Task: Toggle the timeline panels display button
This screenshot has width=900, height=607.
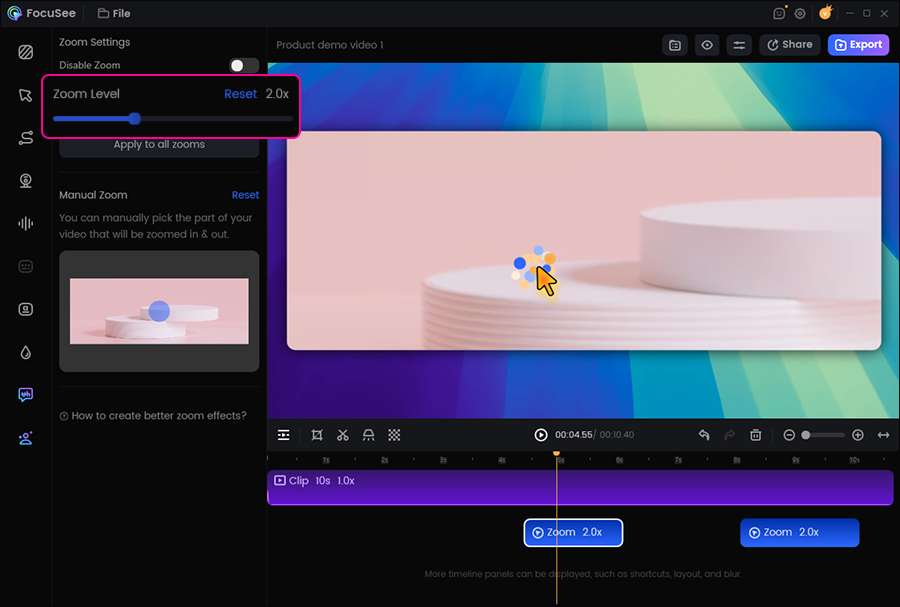Action: pos(284,435)
